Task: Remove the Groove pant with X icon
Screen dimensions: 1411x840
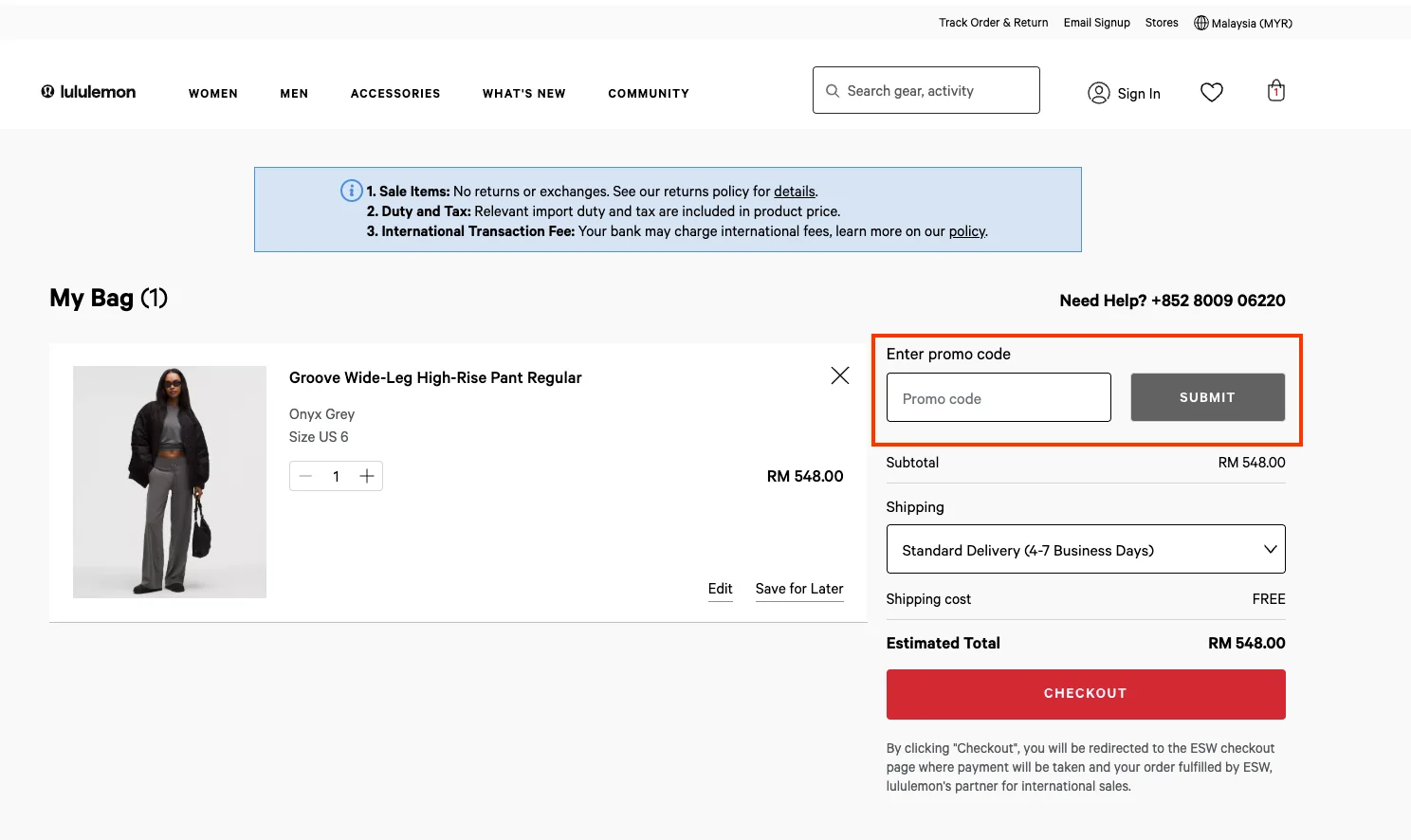Action: [x=839, y=375]
